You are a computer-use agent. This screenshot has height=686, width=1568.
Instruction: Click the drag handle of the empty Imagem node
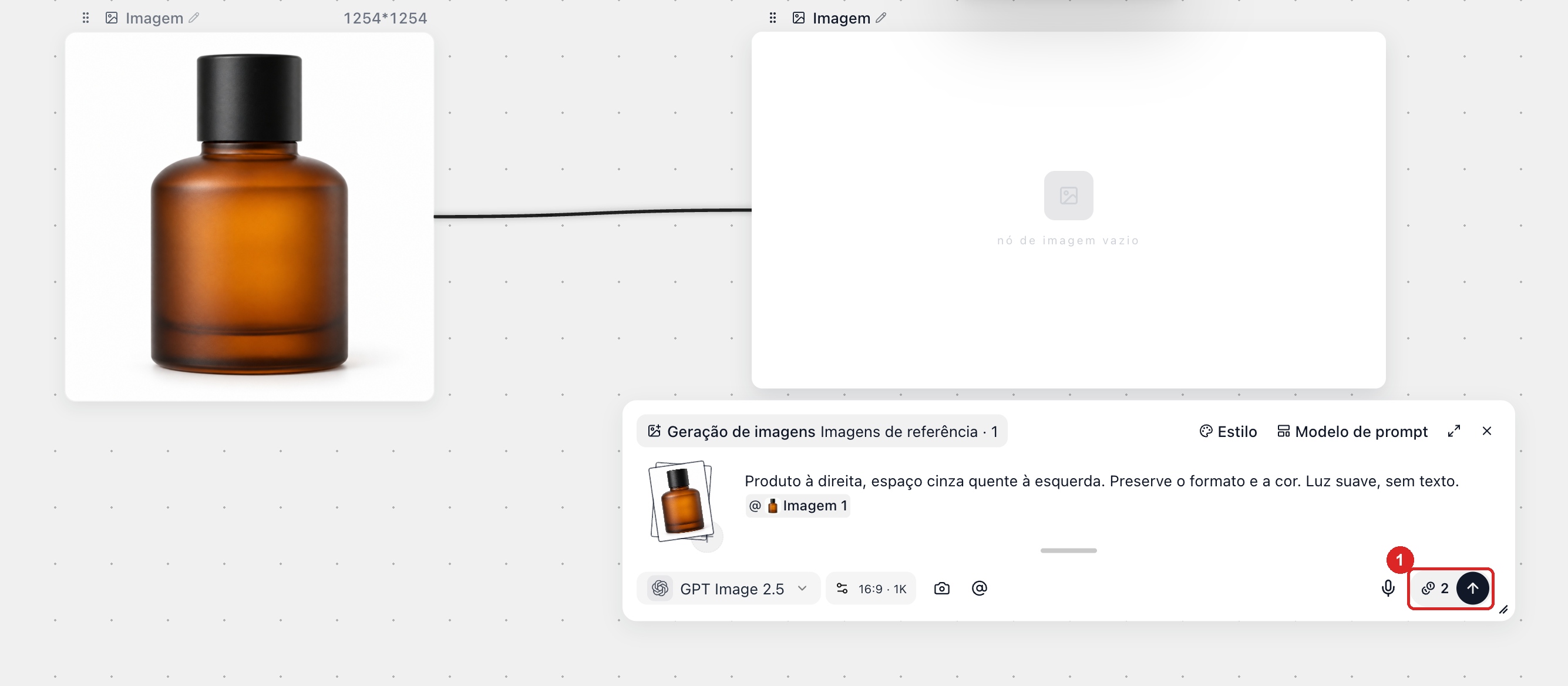tap(772, 18)
